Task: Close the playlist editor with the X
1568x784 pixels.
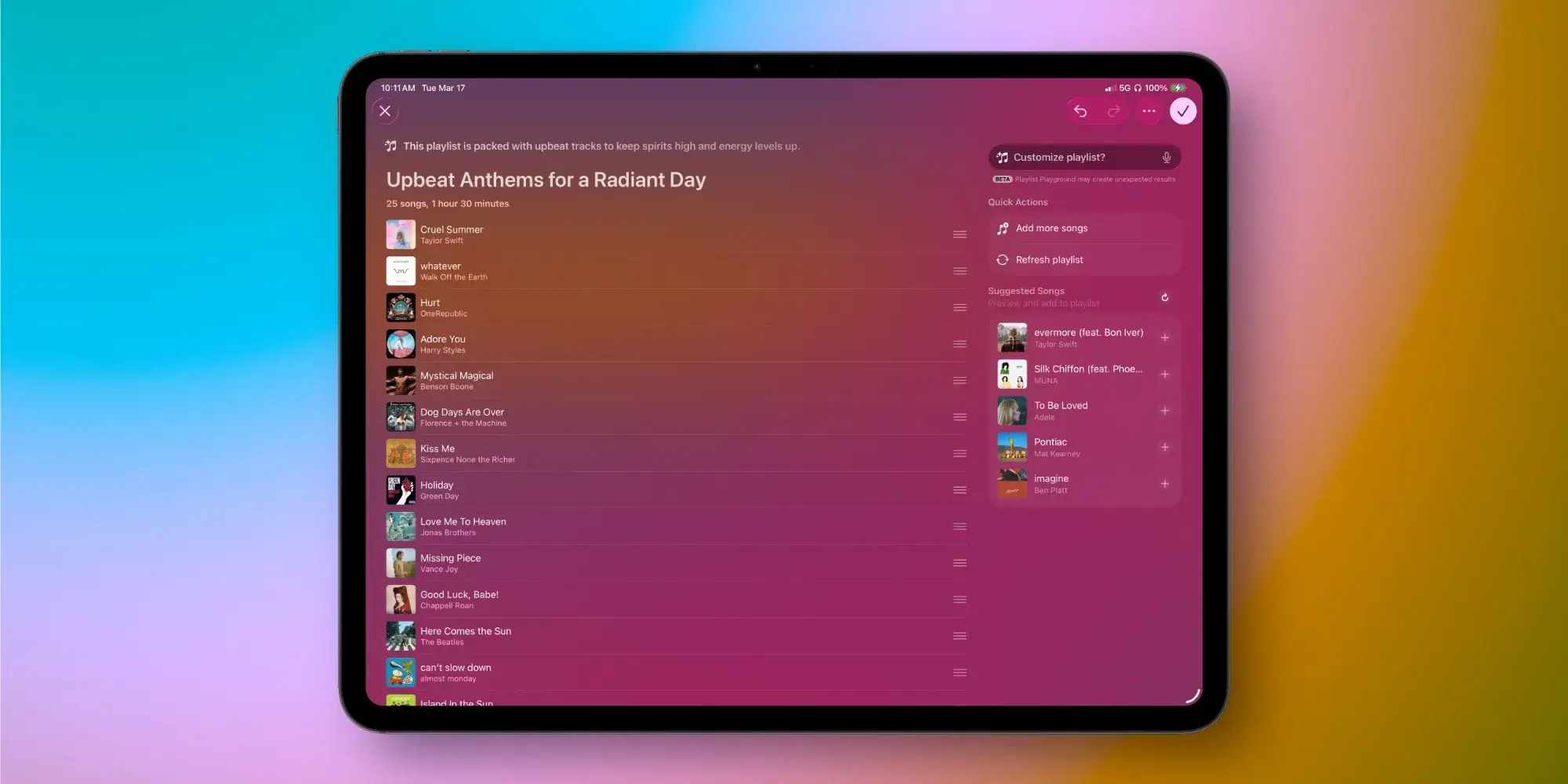Action: 385,111
